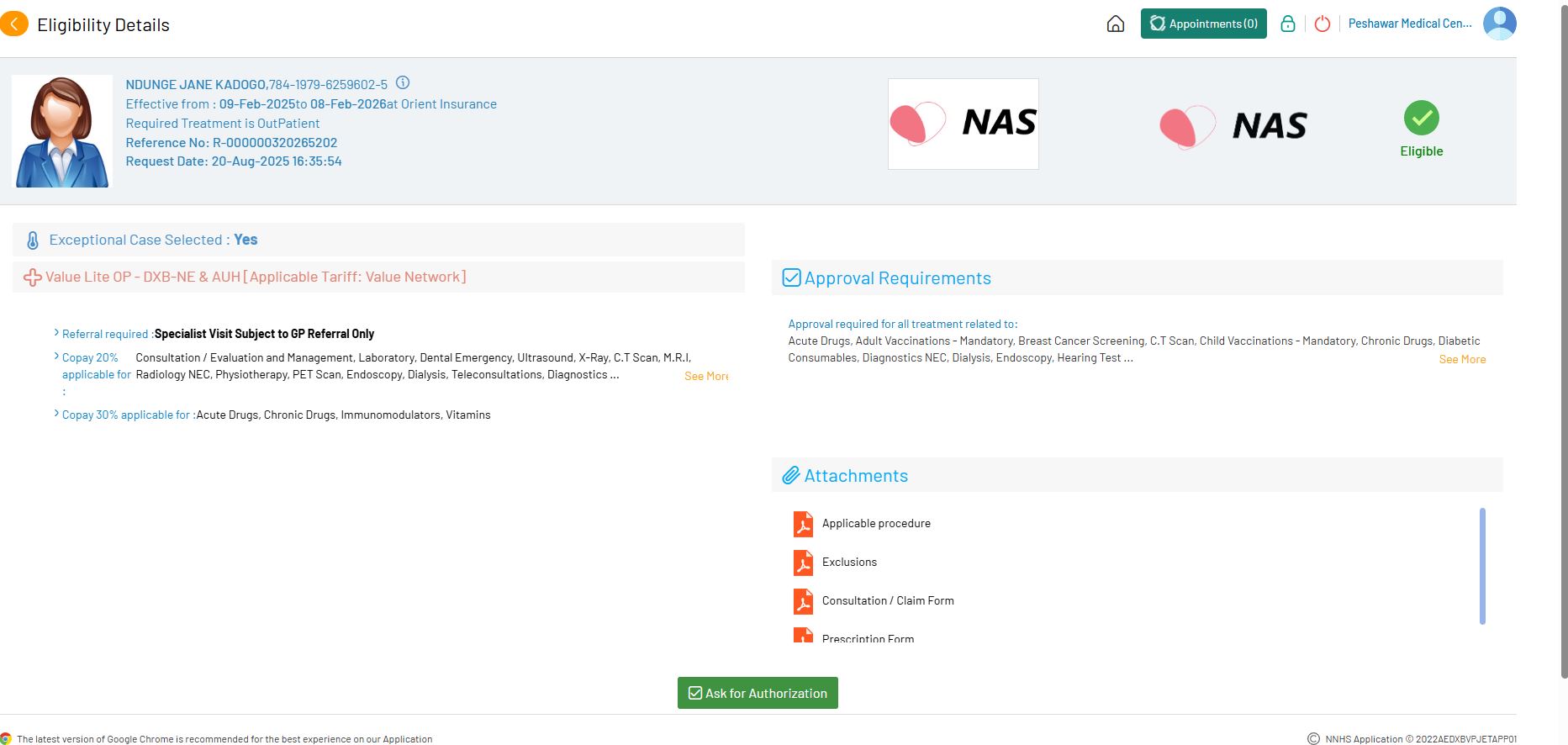Open the Applicable procedure PDF icon
Image resolution: width=1568 pixels, height=745 pixels.
803,524
